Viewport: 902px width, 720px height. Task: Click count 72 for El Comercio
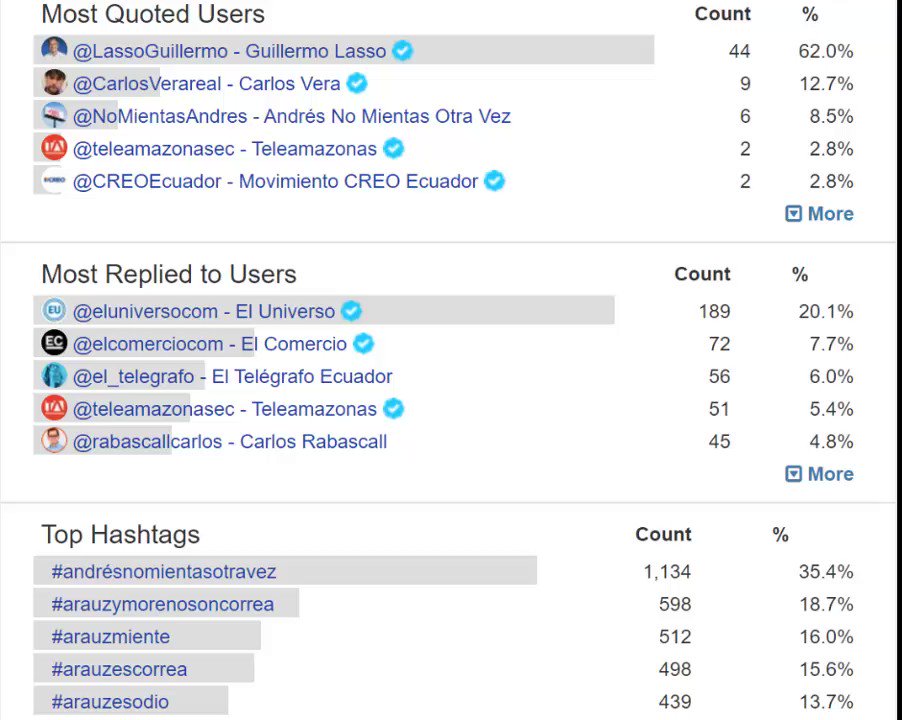[x=720, y=344]
